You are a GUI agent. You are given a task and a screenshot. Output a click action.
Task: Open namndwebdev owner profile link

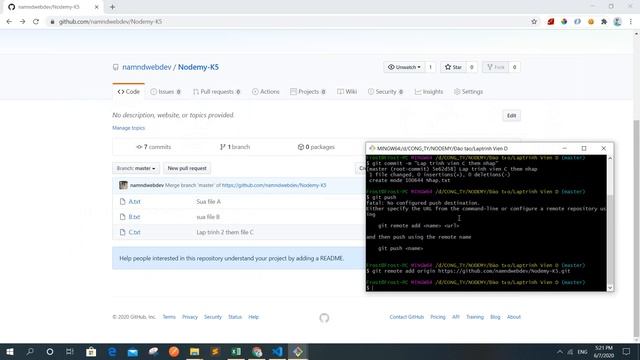coord(147,67)
